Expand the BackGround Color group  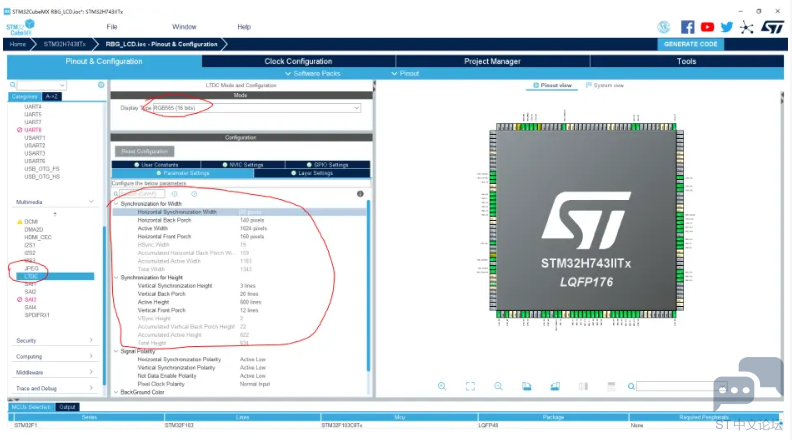(x=116, y=393)
